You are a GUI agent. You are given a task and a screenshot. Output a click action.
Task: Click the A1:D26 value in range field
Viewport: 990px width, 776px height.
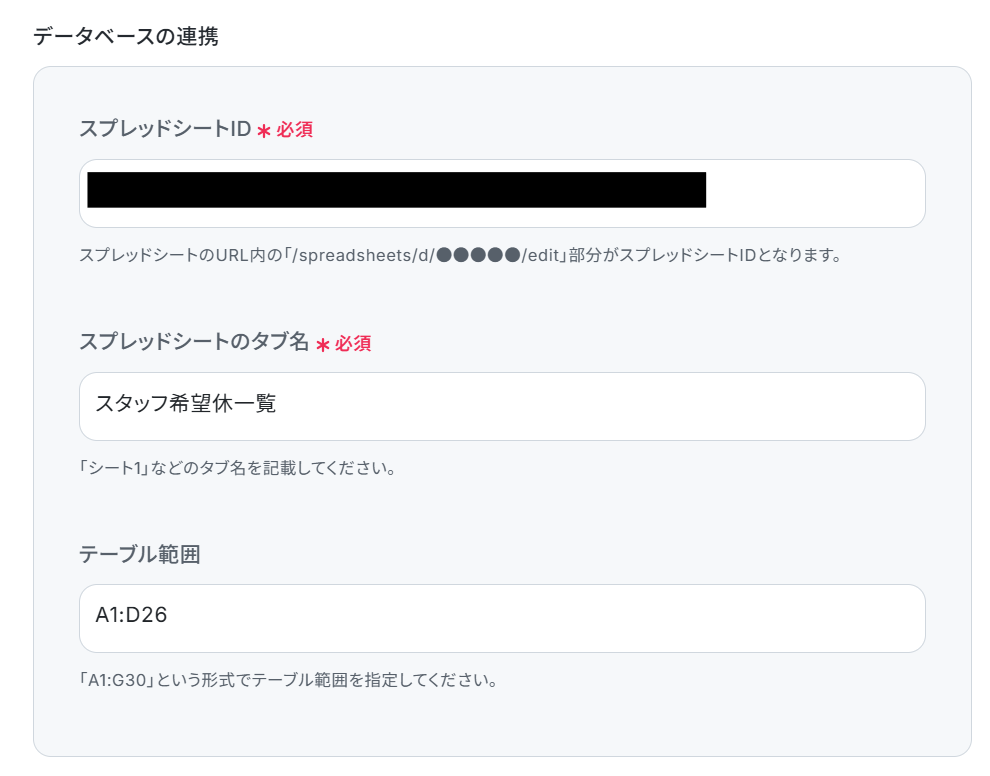(x=131, y=615)
